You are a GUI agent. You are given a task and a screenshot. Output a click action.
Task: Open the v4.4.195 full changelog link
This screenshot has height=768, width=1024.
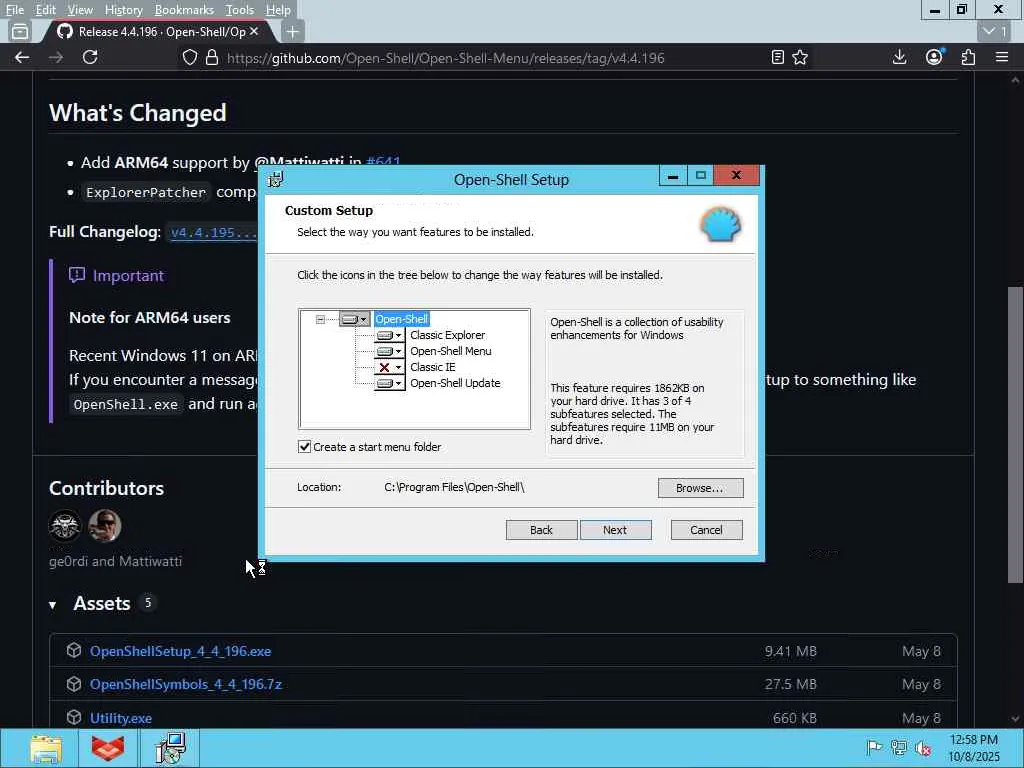[214, 232]
